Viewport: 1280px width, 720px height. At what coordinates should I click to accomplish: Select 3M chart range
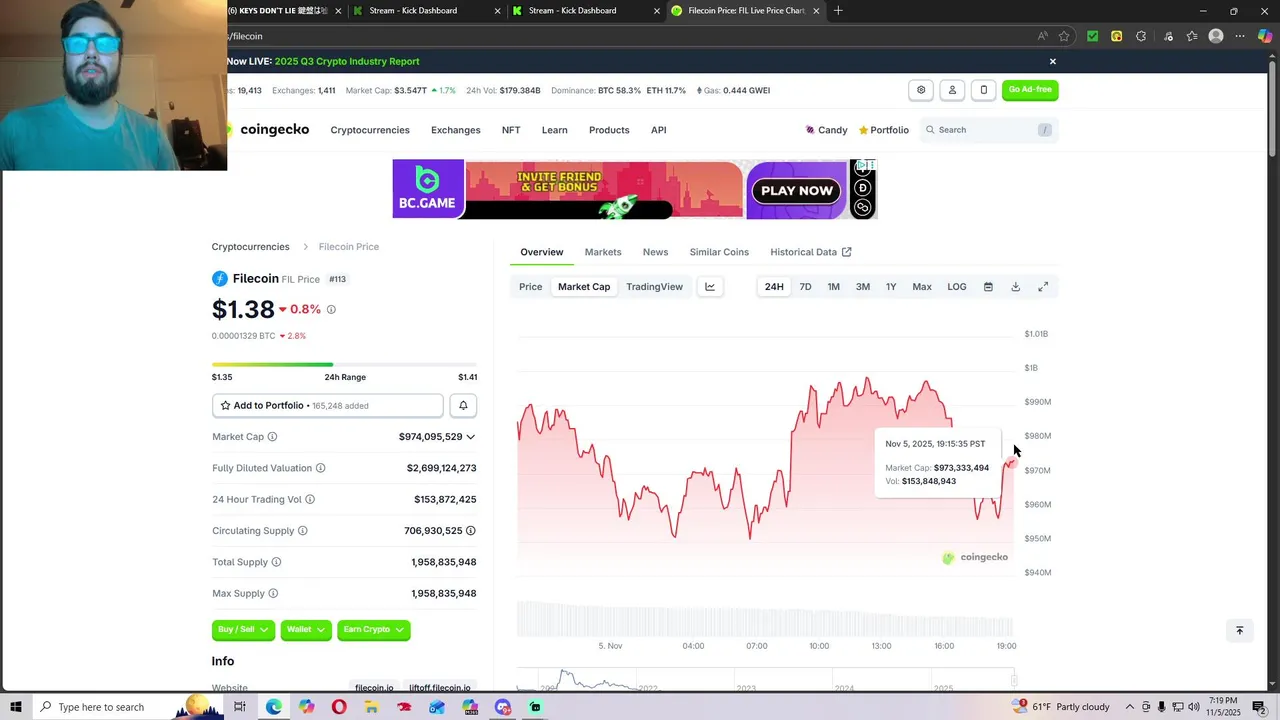coord(862,287)
